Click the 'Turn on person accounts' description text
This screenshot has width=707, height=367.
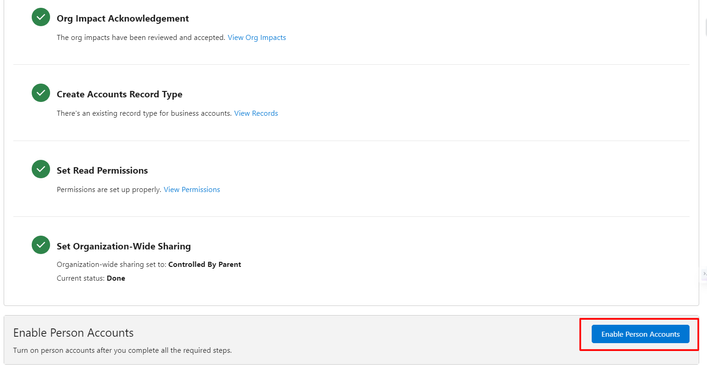click(122, 350)
